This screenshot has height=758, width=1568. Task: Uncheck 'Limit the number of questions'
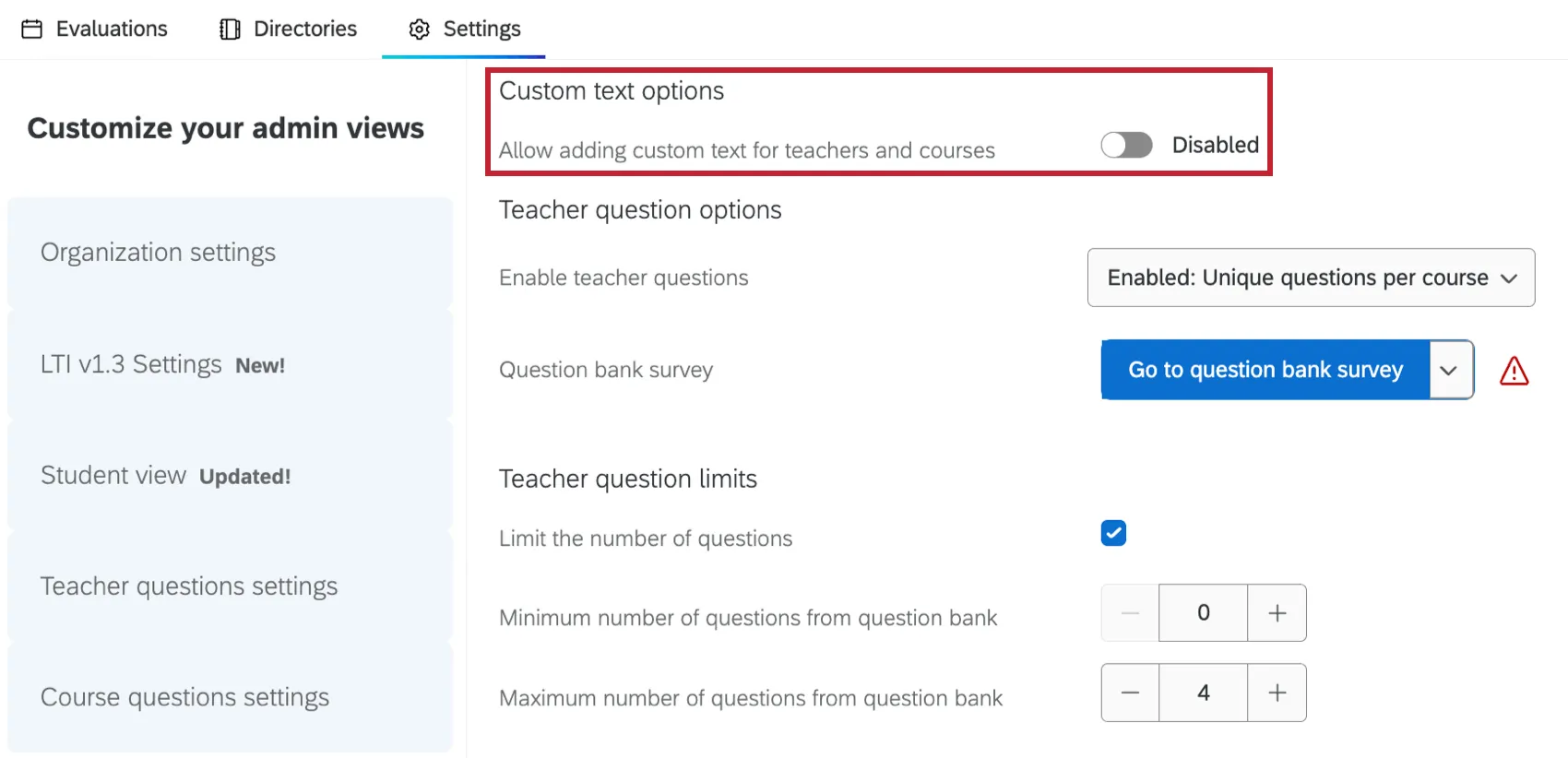click(x=1113, y=533)
